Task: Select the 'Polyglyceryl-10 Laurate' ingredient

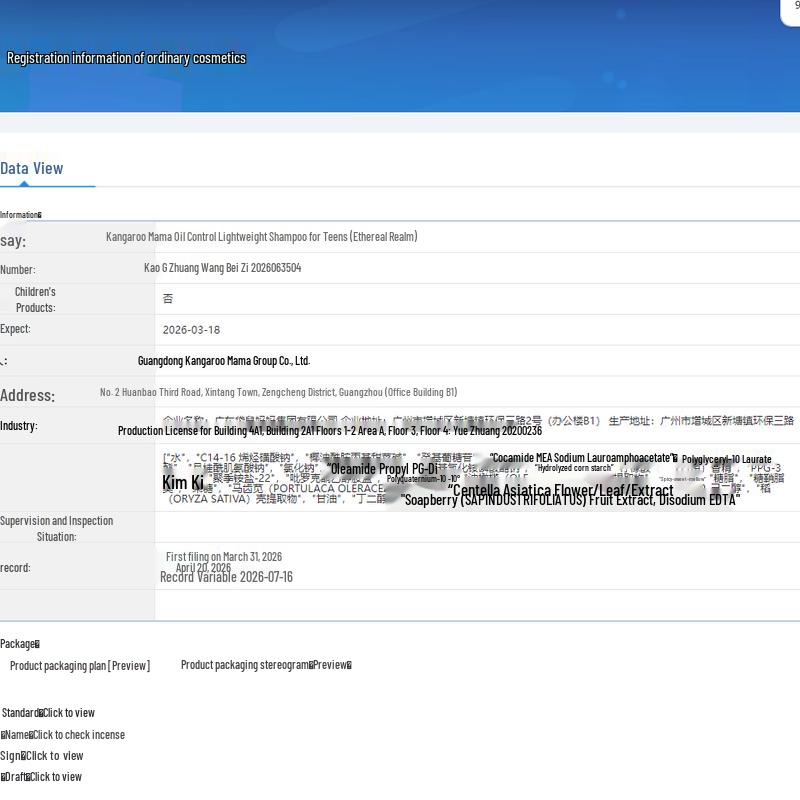Action: [x=727, y=459]
